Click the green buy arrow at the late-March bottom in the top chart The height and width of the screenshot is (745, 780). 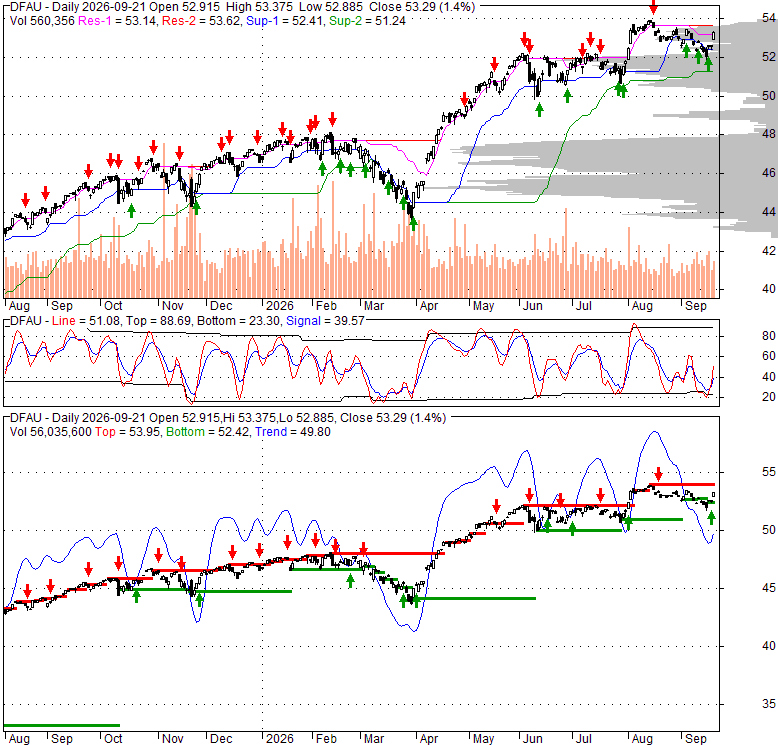pyautogui.click(x=413, y=223)
